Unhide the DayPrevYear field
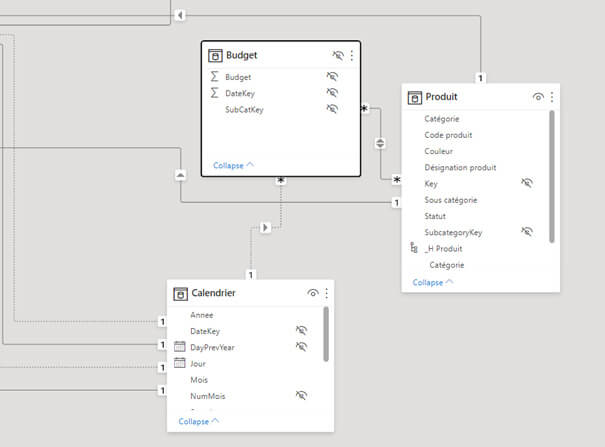The width and height of the screenshot is (605, 447). click(301, 346)
